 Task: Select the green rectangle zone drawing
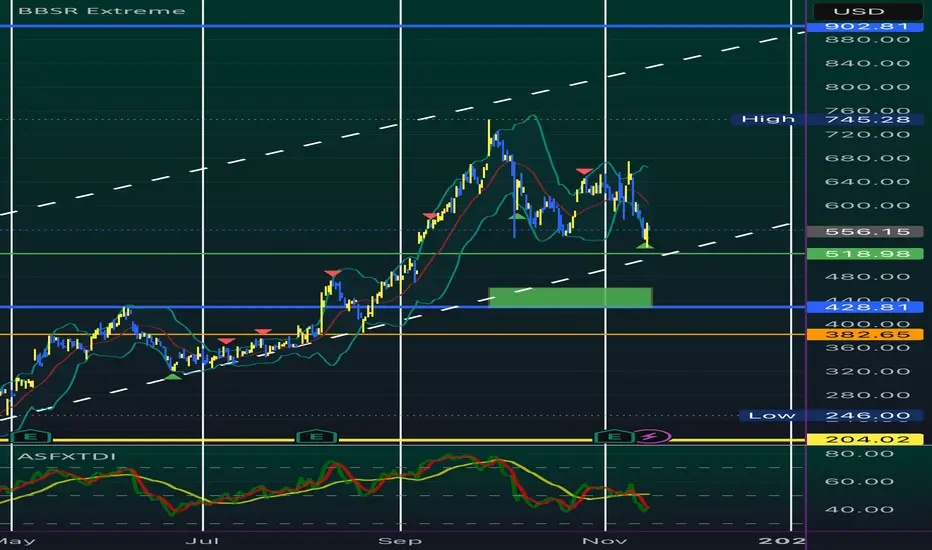point(570,297)
